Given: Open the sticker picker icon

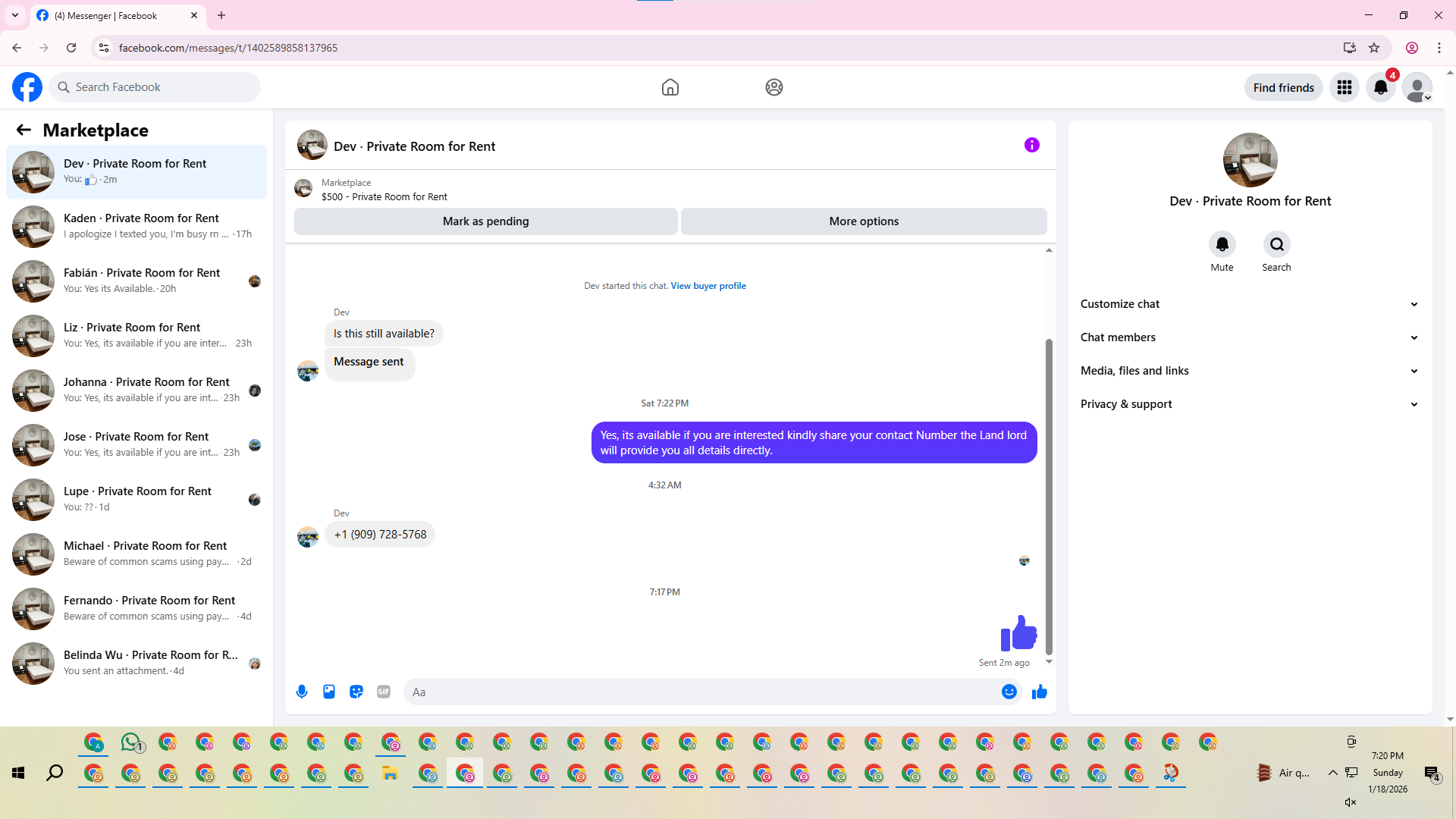Looking at the screenshot, I should (356, 692).
